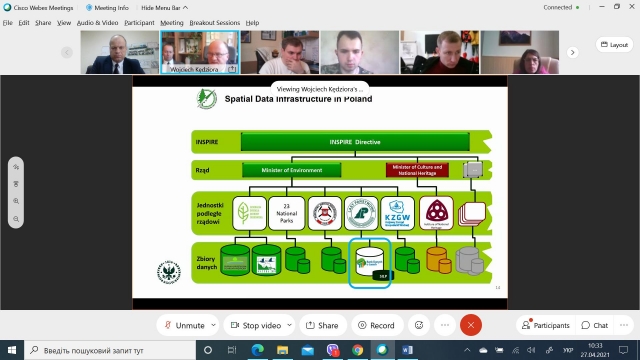Collapse menu with Hide Menu Bar
The image size is (640, 360).
164,8
